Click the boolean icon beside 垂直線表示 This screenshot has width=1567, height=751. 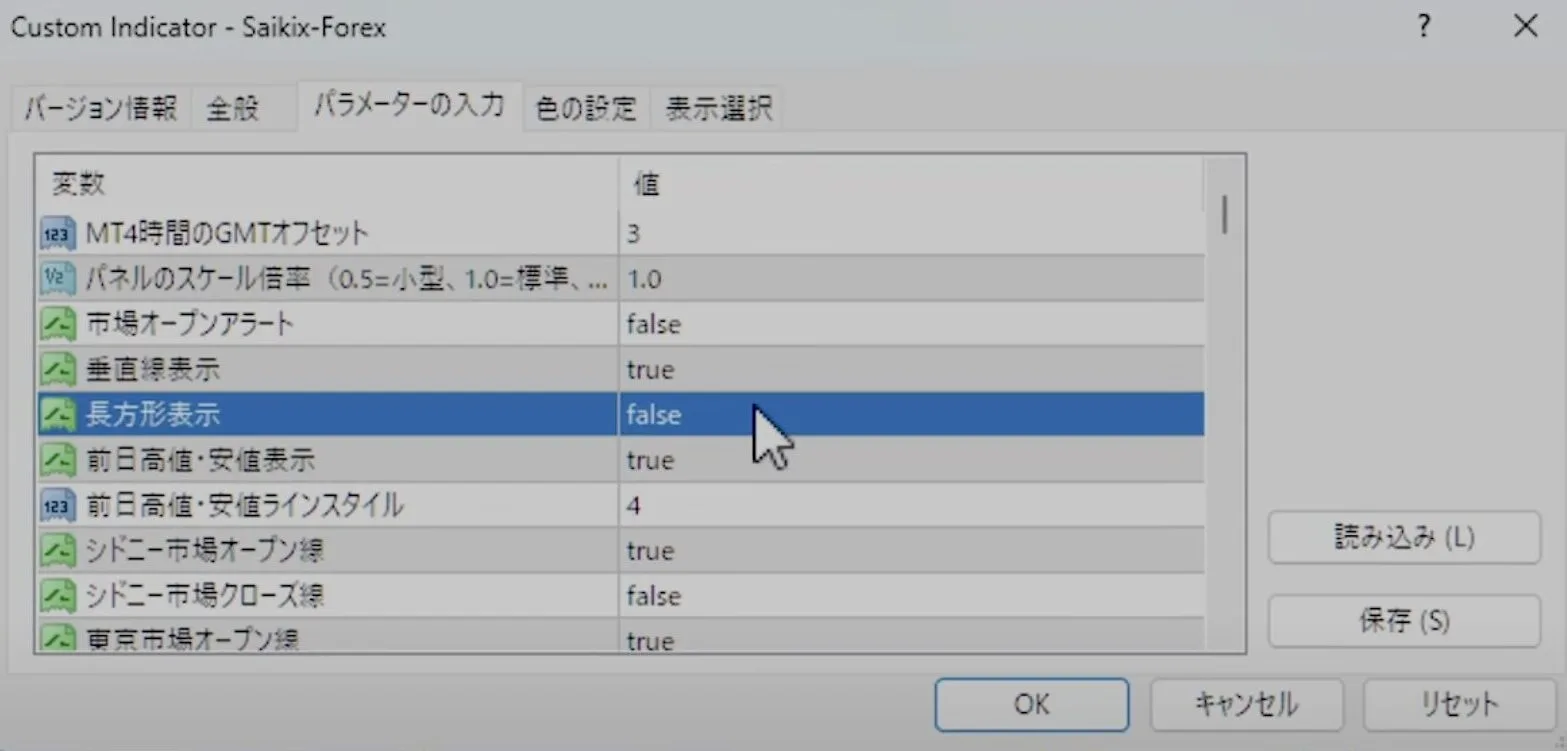[x=57, y=370]
